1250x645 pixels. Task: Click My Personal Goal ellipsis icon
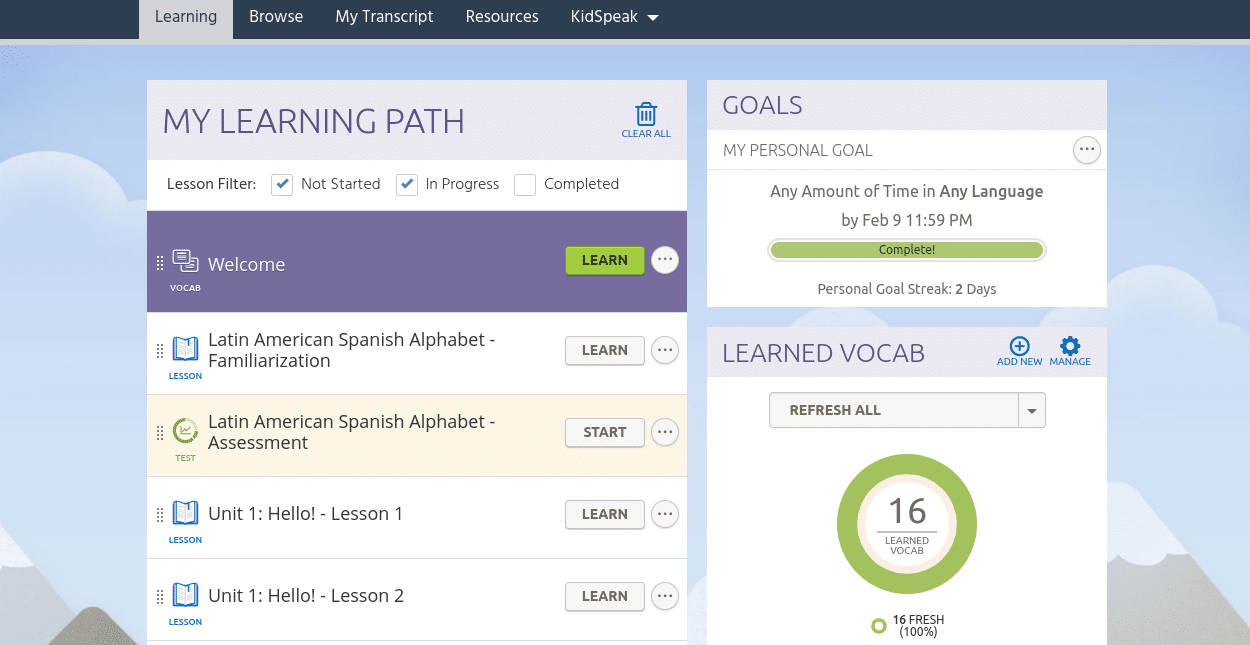click(x=1086, y=150)
